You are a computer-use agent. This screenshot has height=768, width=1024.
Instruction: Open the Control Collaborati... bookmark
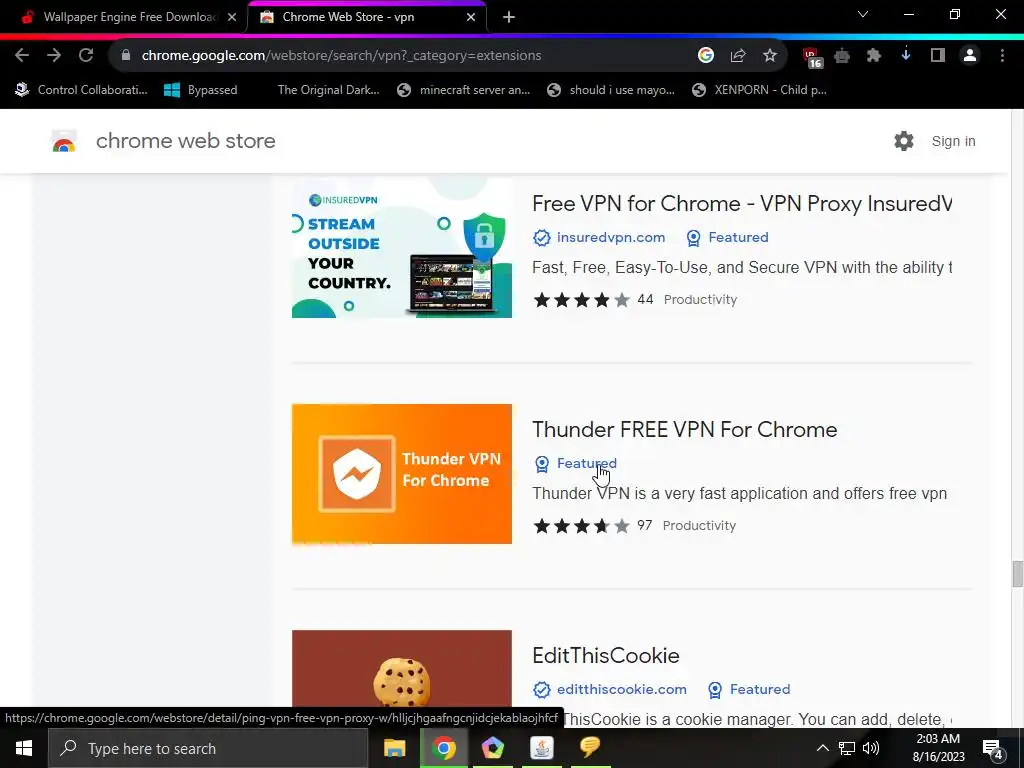coord(82,90)
